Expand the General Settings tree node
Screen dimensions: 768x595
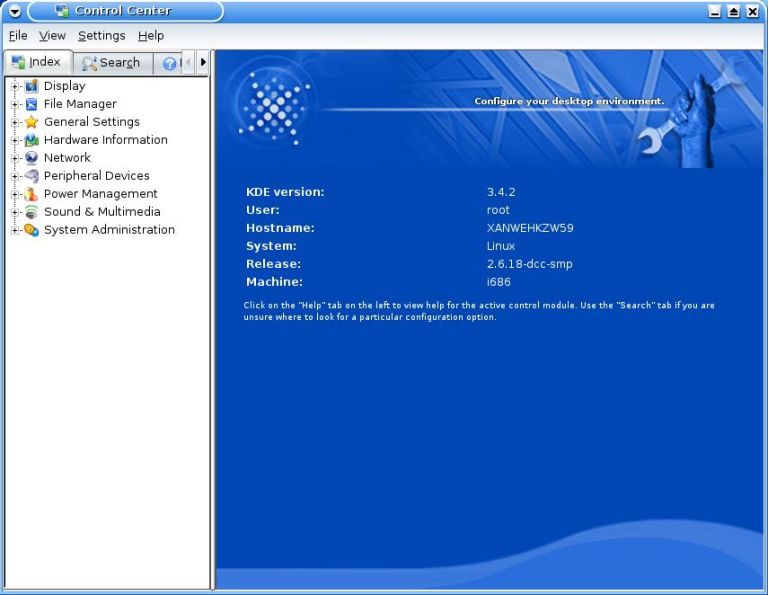(15, 122)
